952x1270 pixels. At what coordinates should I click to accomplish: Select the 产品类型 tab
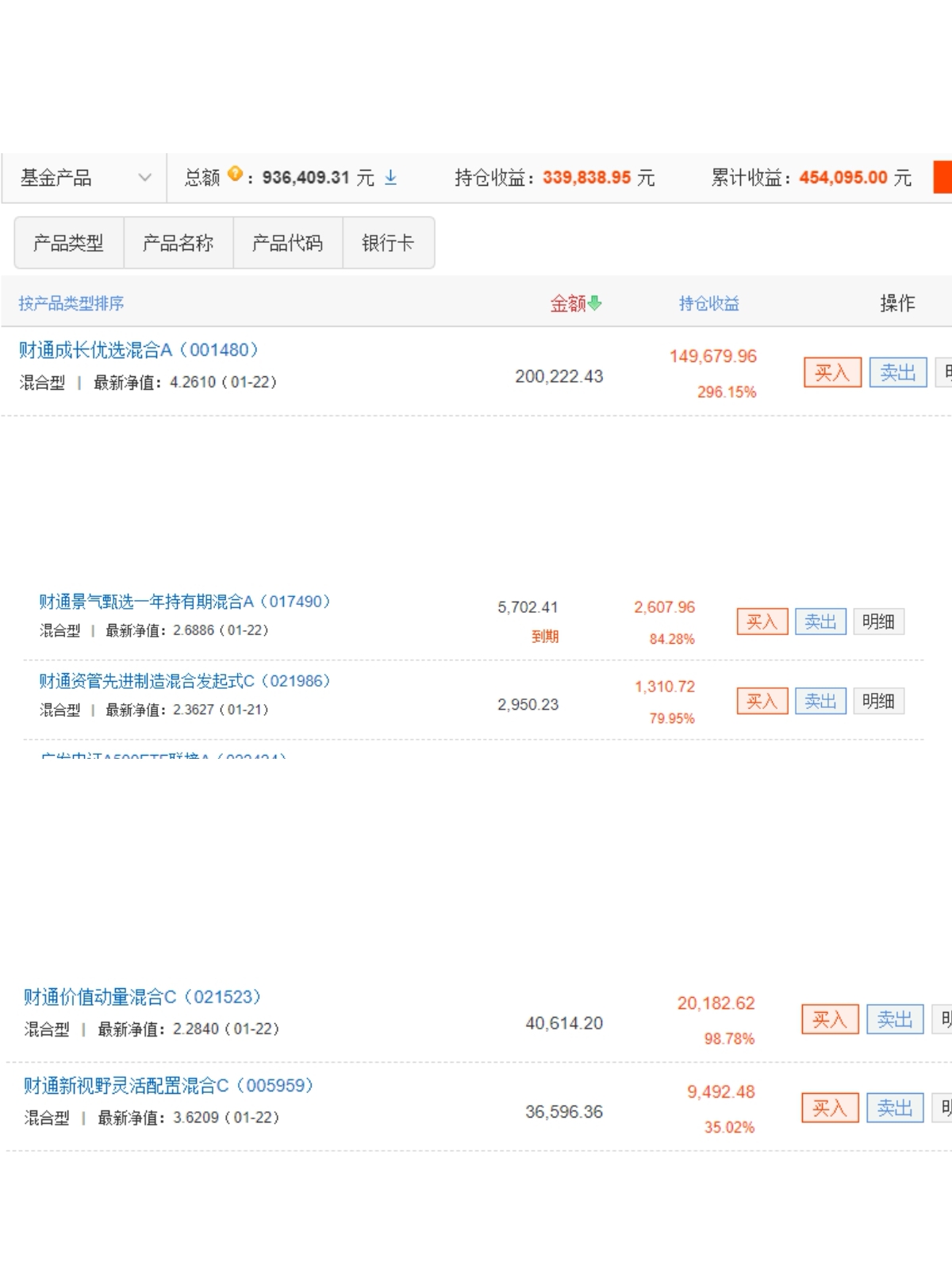point(69,243)
